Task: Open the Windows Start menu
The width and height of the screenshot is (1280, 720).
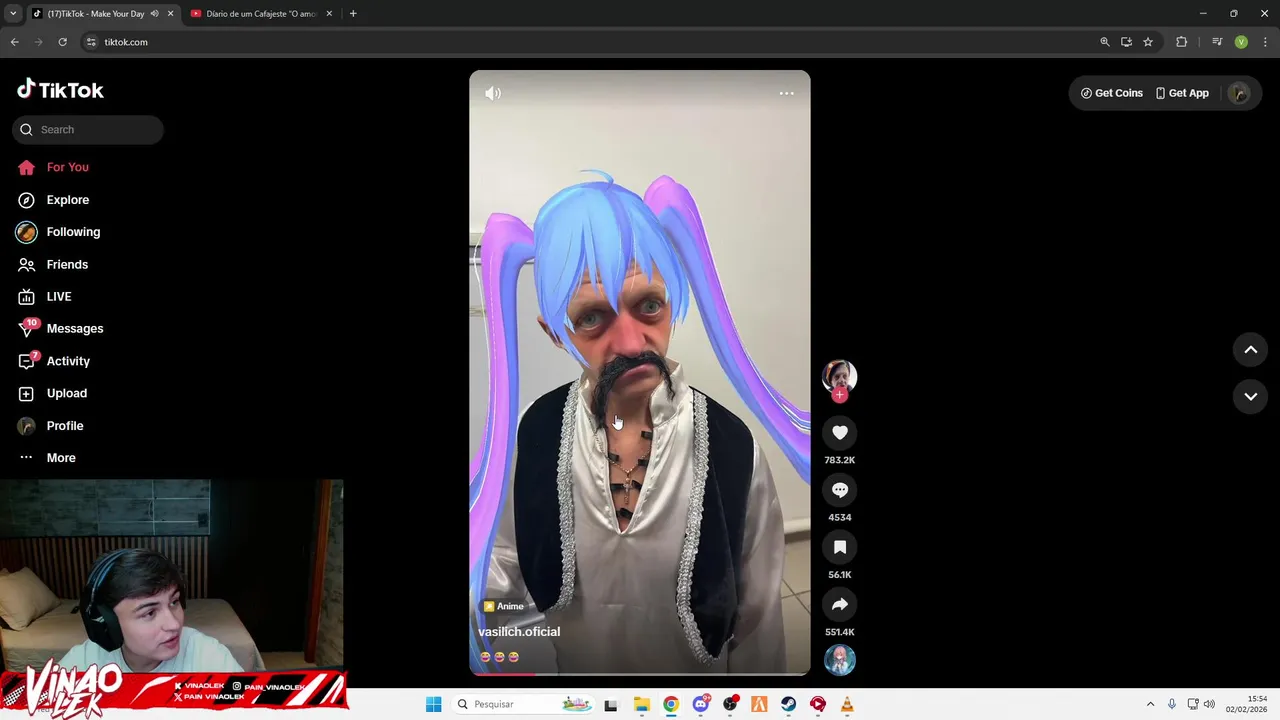Action: (x=433, y=704)
